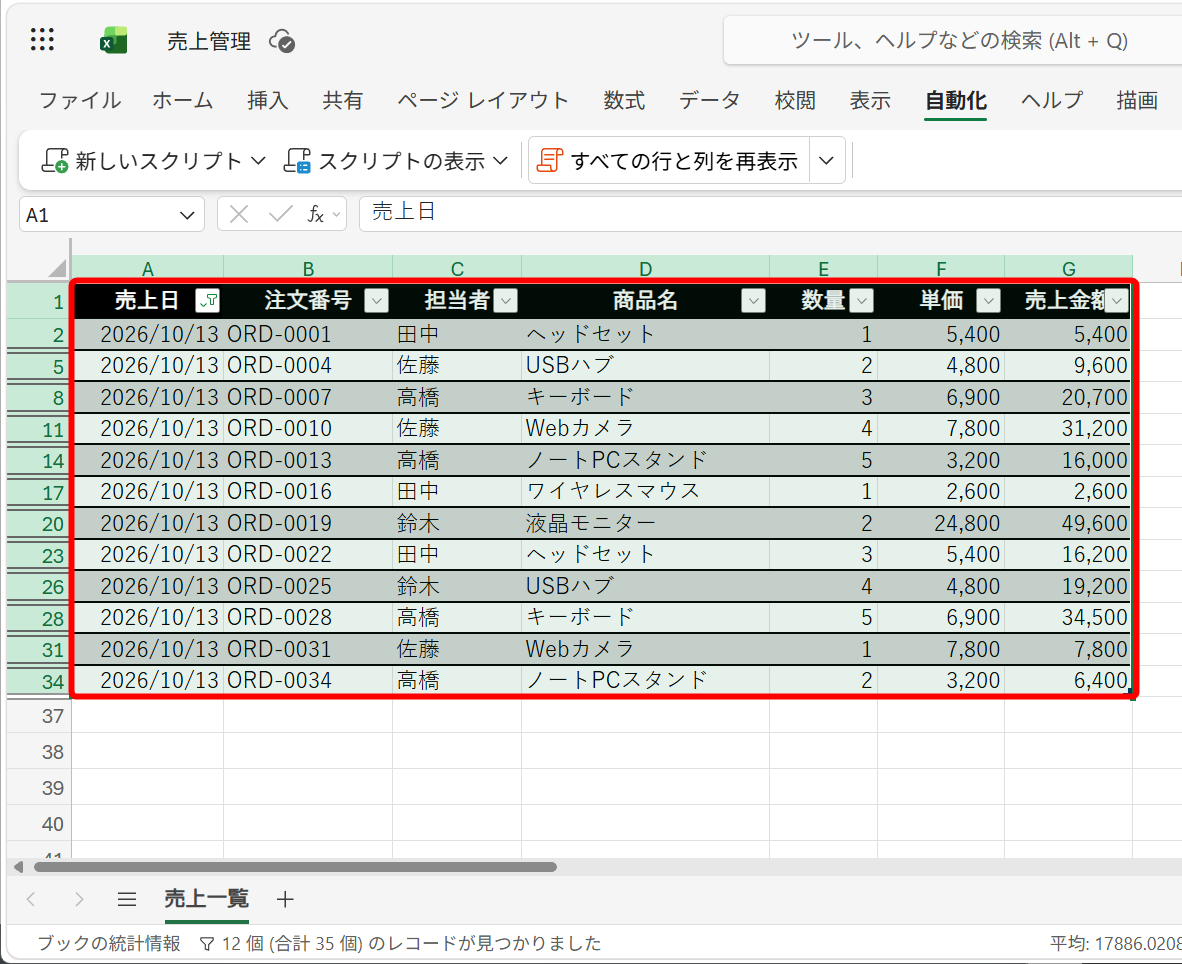Click 鈴木 in the ORD-0025 row
Viewport: 1182px width, 964px height.
(x=457, y=586)
